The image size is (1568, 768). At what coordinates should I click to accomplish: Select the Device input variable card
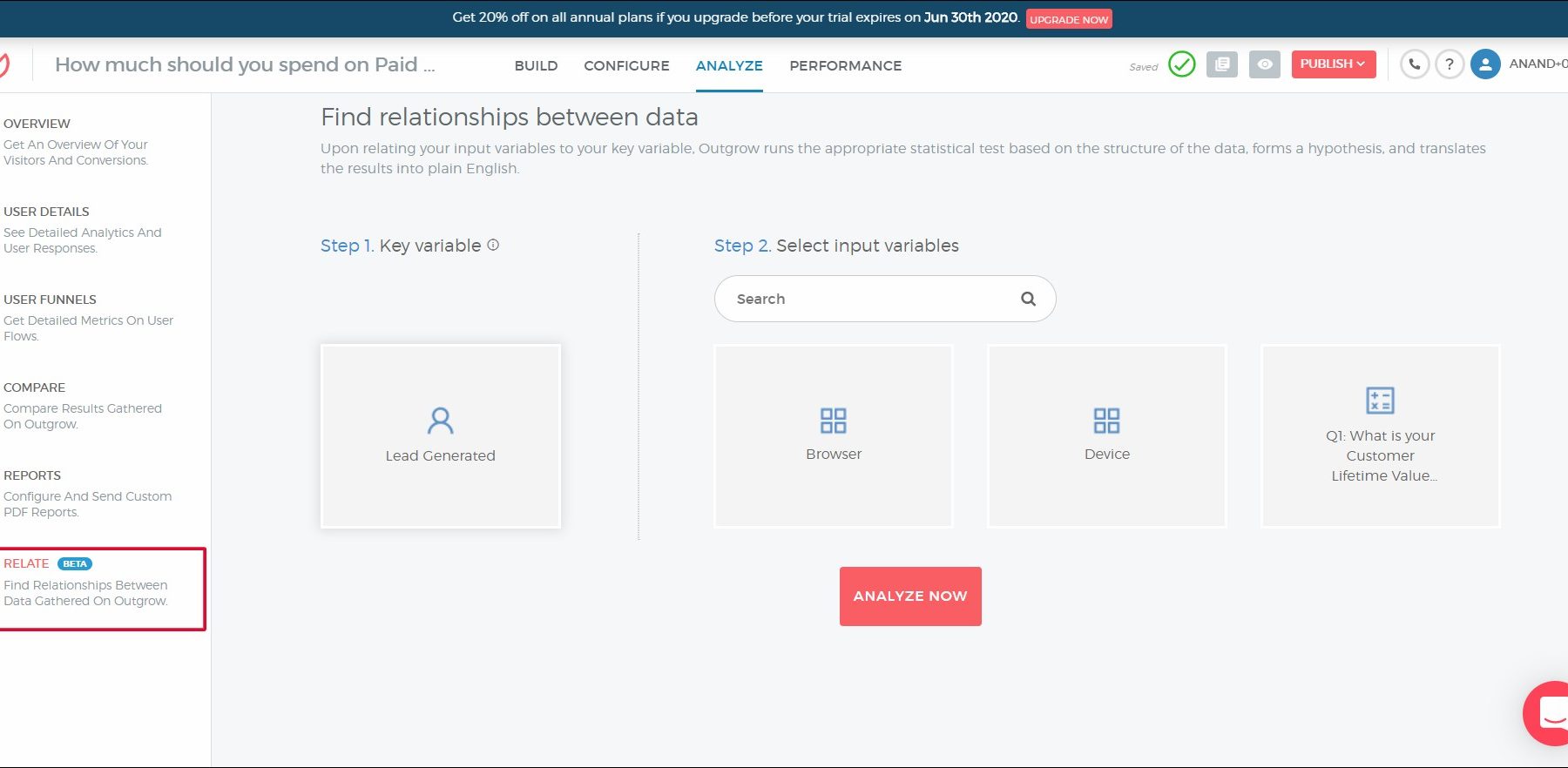point(1106,436)
